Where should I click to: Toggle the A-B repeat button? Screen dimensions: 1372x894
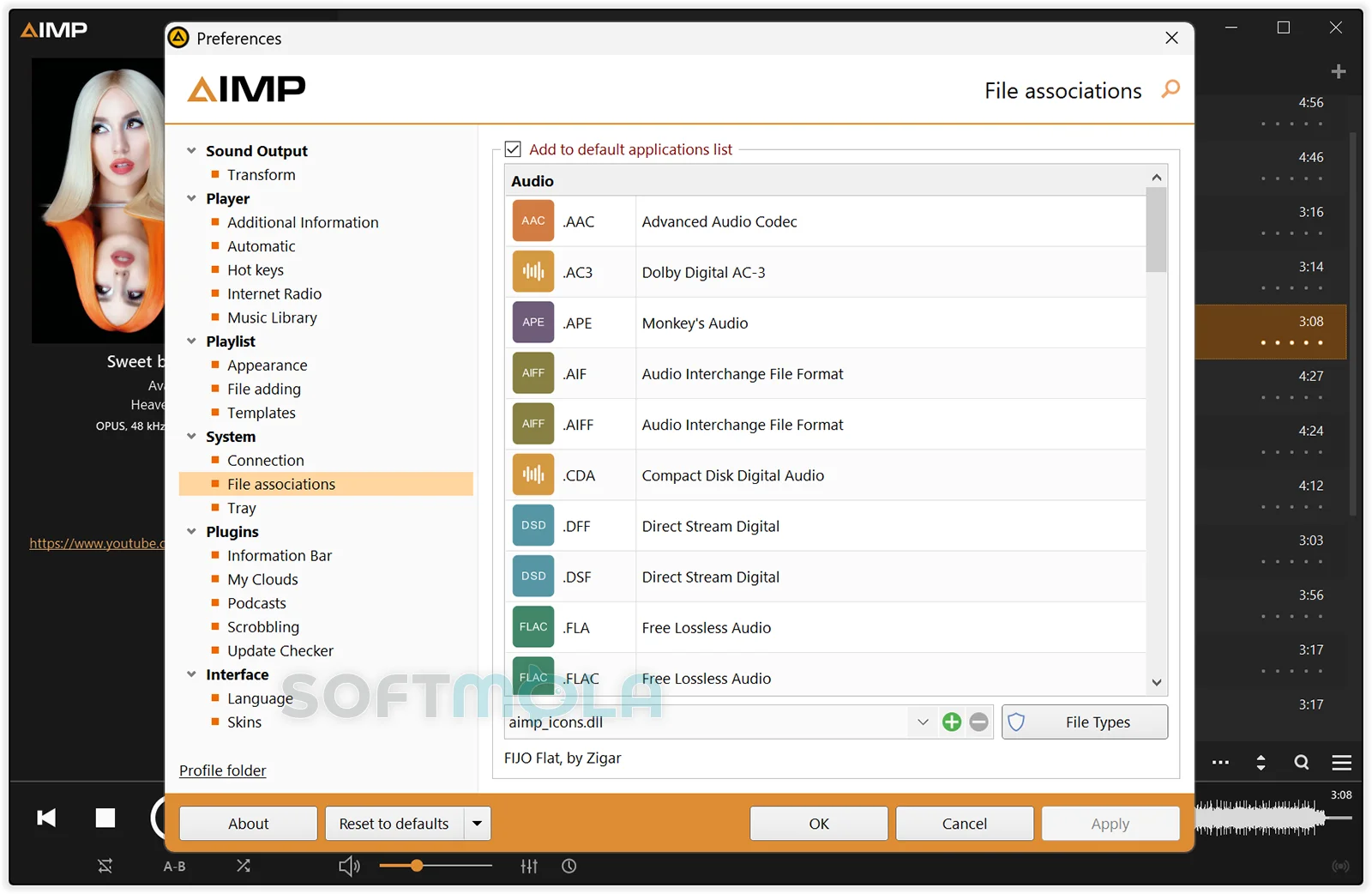click(x=175, y=867)
